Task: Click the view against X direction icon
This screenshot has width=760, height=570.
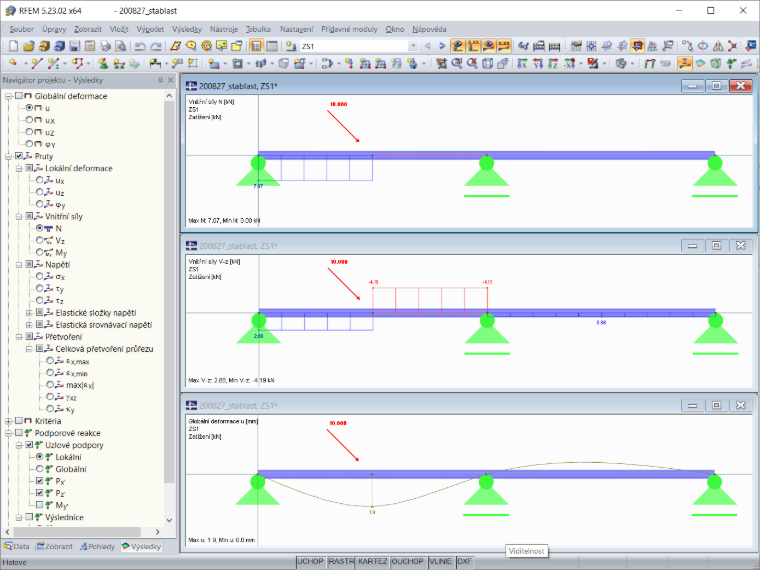Action: click(570, 63)
